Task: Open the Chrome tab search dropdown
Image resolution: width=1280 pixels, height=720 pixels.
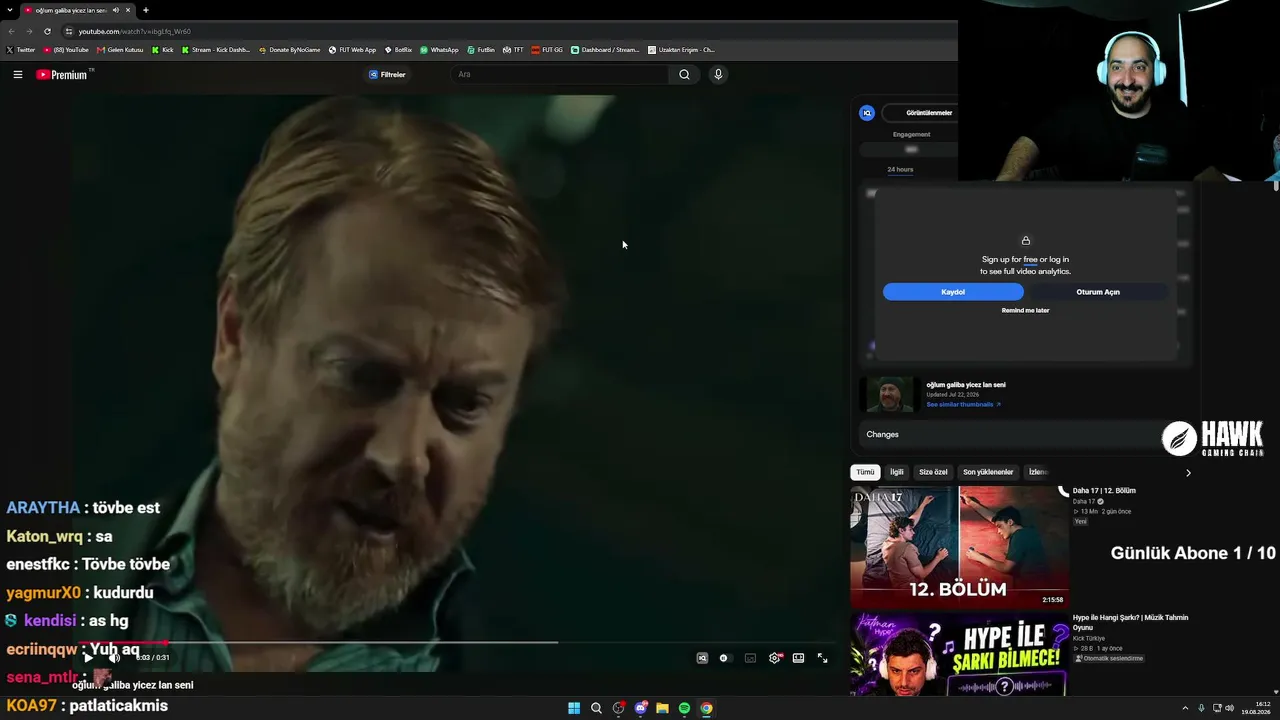Action: pos(11,10)
